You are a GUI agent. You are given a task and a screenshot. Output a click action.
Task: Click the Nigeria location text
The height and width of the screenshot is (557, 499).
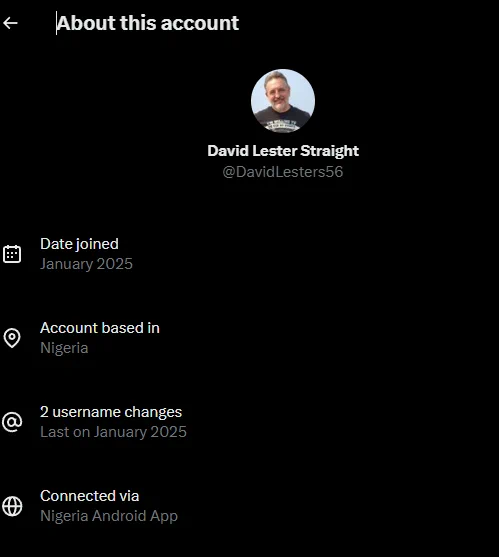coord(64,348)
